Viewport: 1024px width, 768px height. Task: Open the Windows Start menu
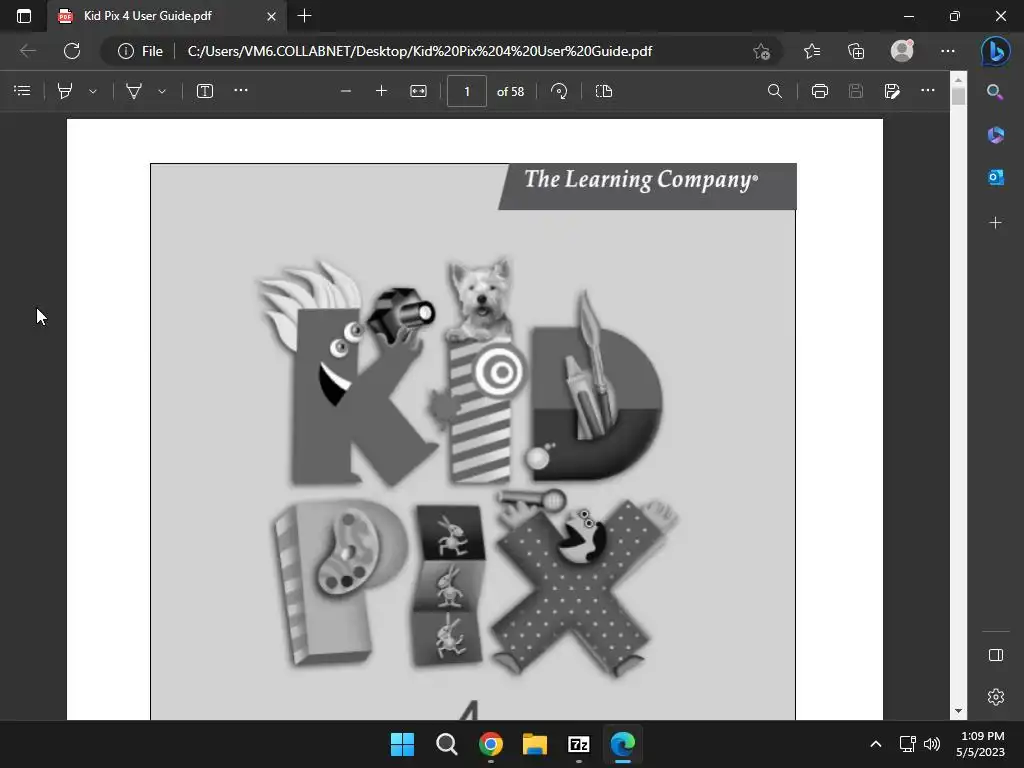(402, 744)
